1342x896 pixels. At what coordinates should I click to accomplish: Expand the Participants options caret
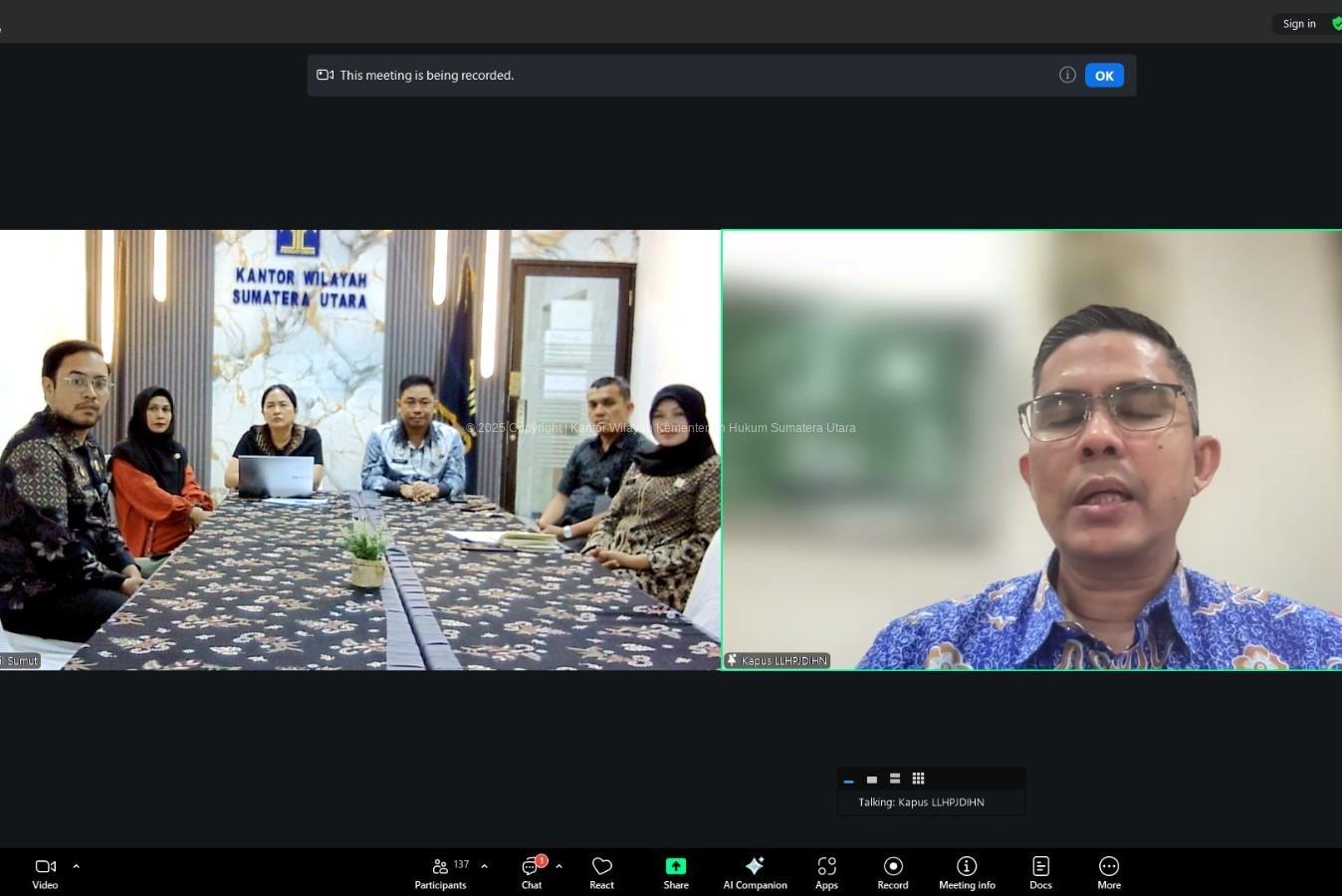coord(485,866)
